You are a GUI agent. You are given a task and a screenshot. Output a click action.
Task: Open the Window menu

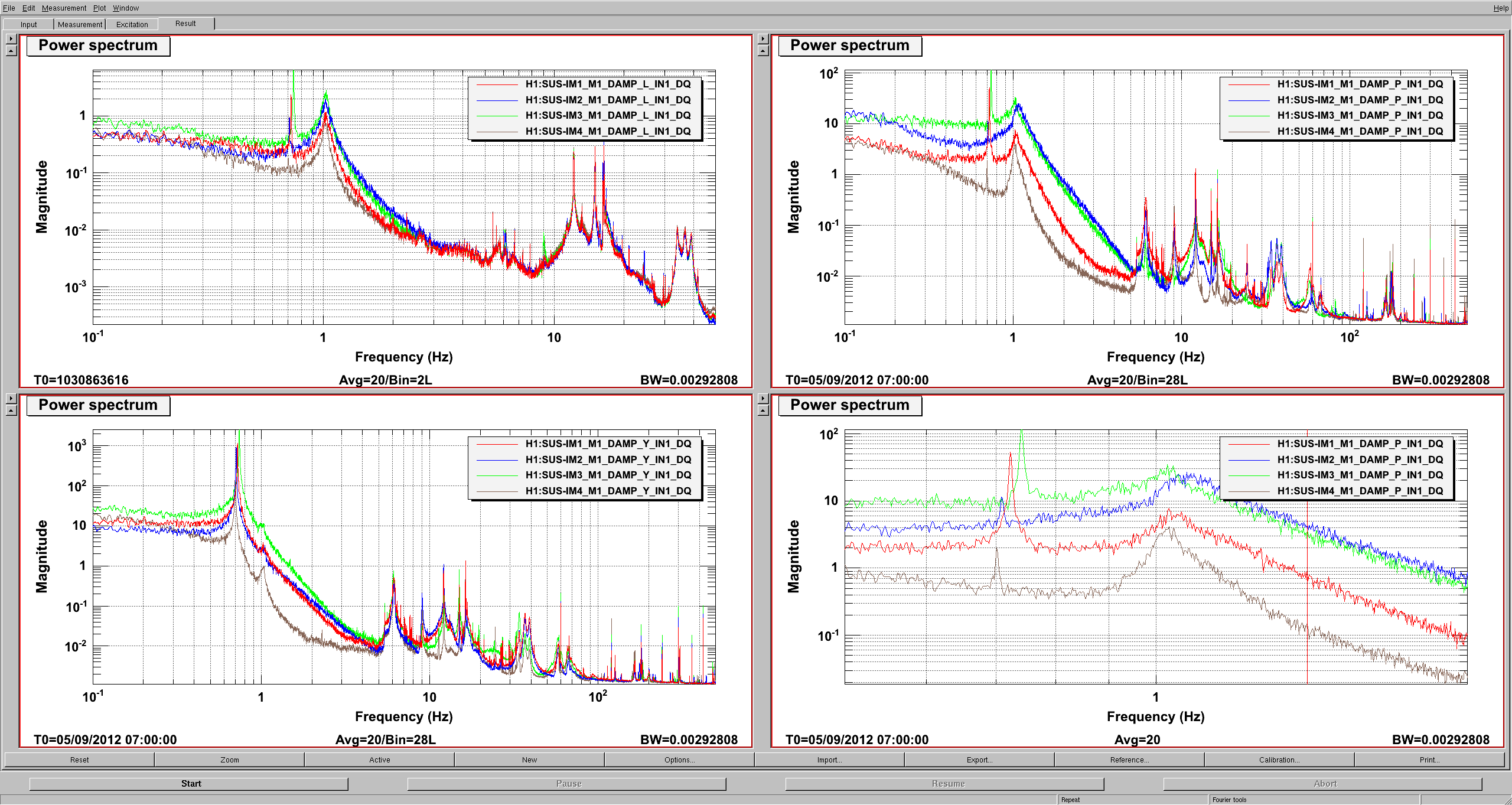(x=126, y=8)
